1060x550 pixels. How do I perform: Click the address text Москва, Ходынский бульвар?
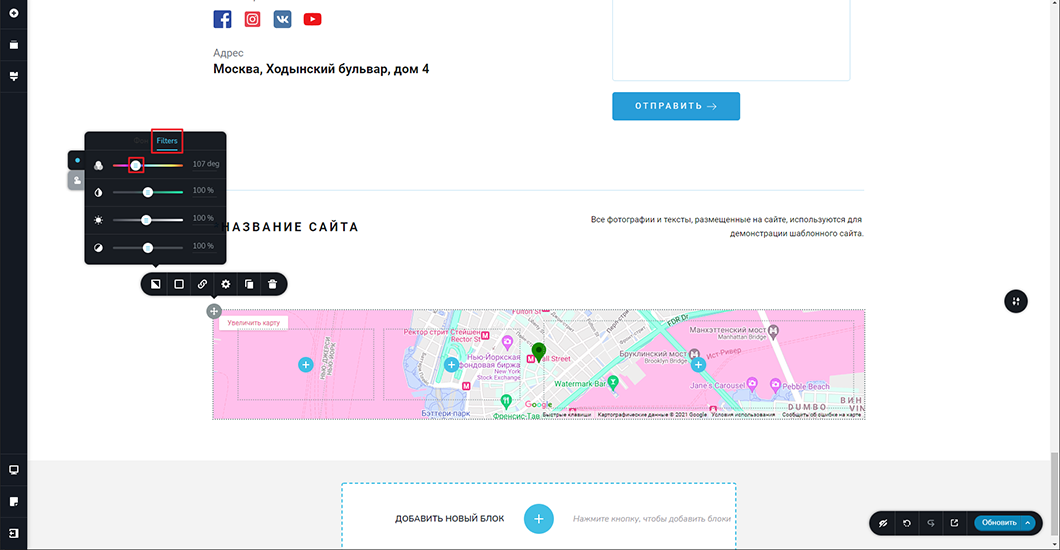tap(321, 69)
